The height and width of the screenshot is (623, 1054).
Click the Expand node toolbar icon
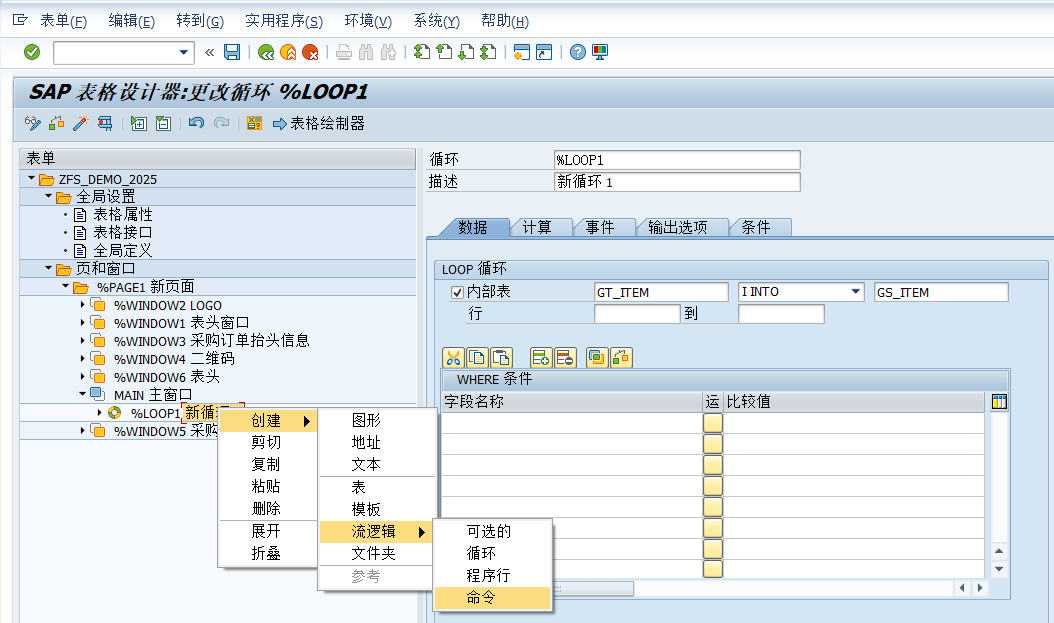138,123
